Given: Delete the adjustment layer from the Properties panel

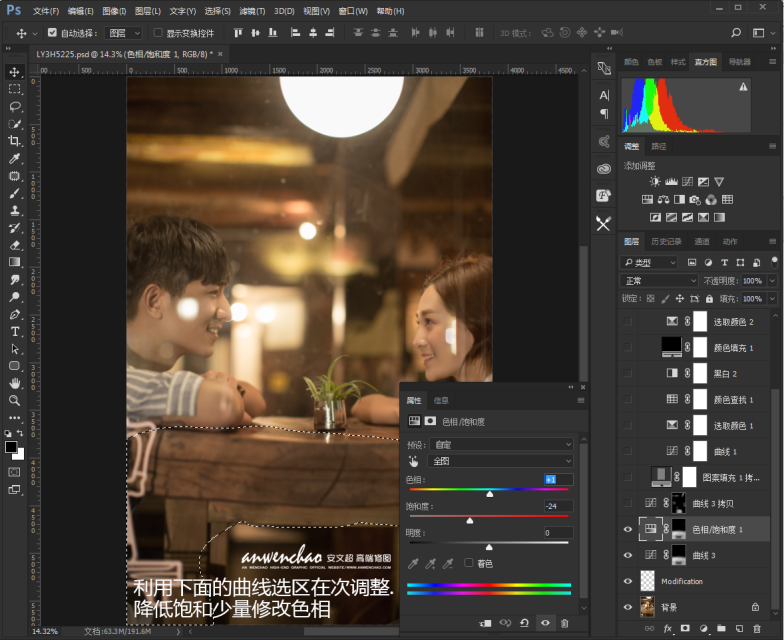Looking at the screenshot, I should click(564, 623).
